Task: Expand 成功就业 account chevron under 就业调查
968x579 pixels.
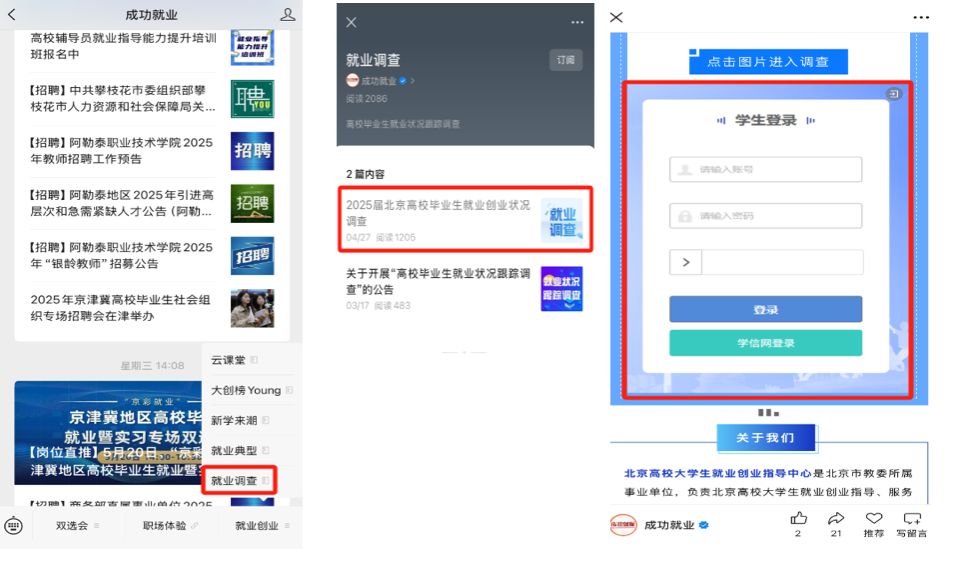Action: click(x=412, y=81)
